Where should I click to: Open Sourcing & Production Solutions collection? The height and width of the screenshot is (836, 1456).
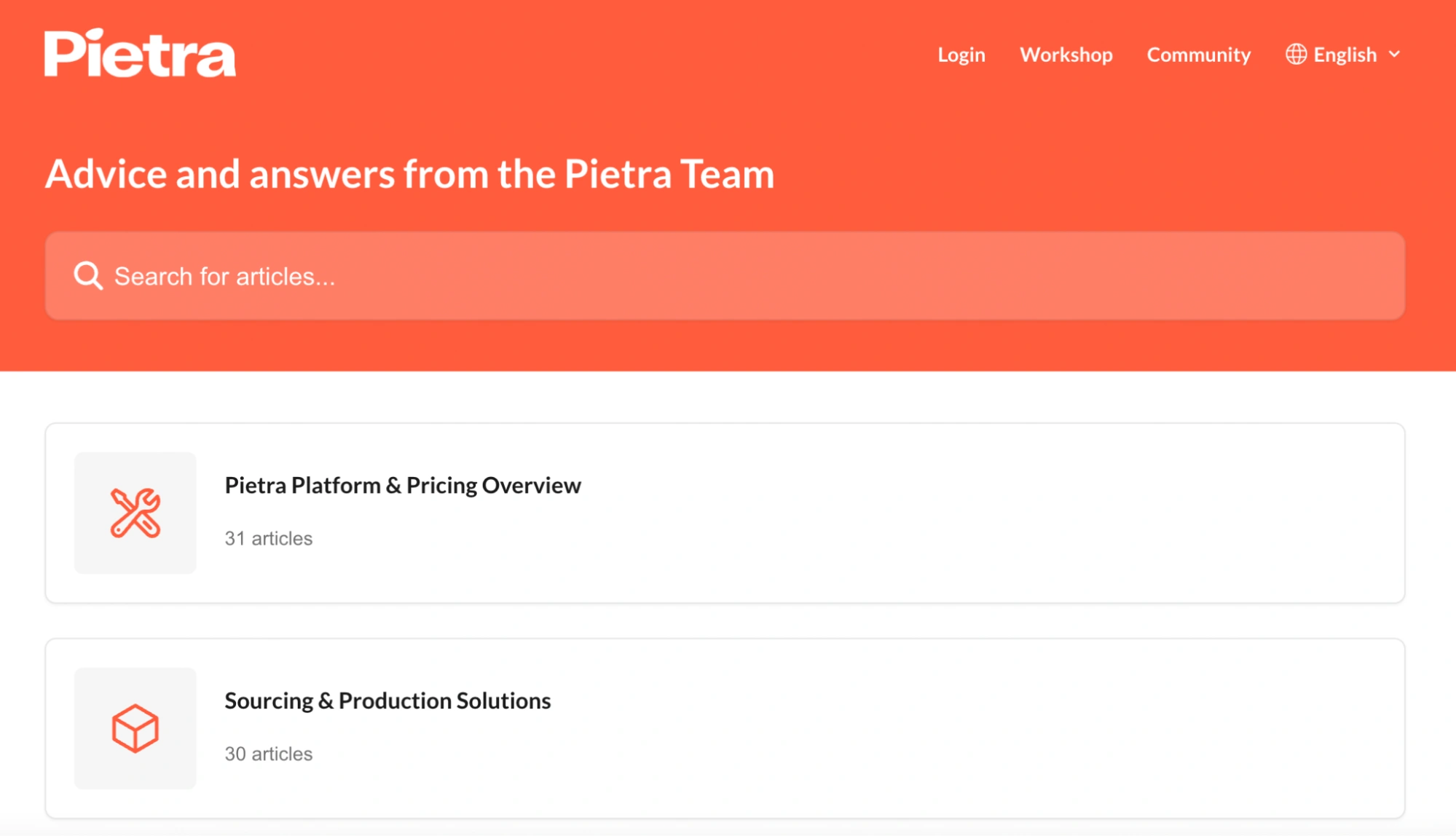click(725, 728)
